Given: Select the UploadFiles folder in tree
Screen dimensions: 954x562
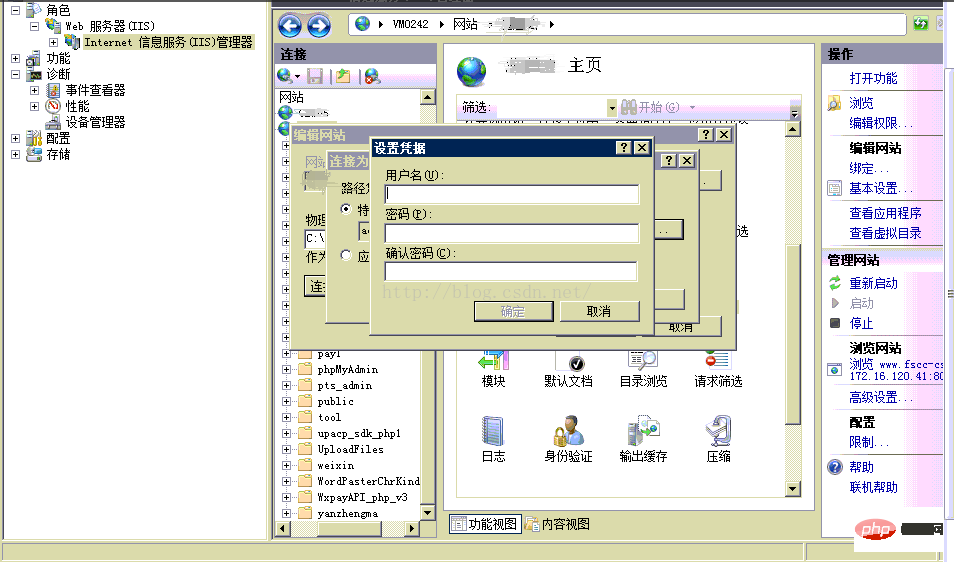Looking at the screenshot, I should (x=350, y=449).
